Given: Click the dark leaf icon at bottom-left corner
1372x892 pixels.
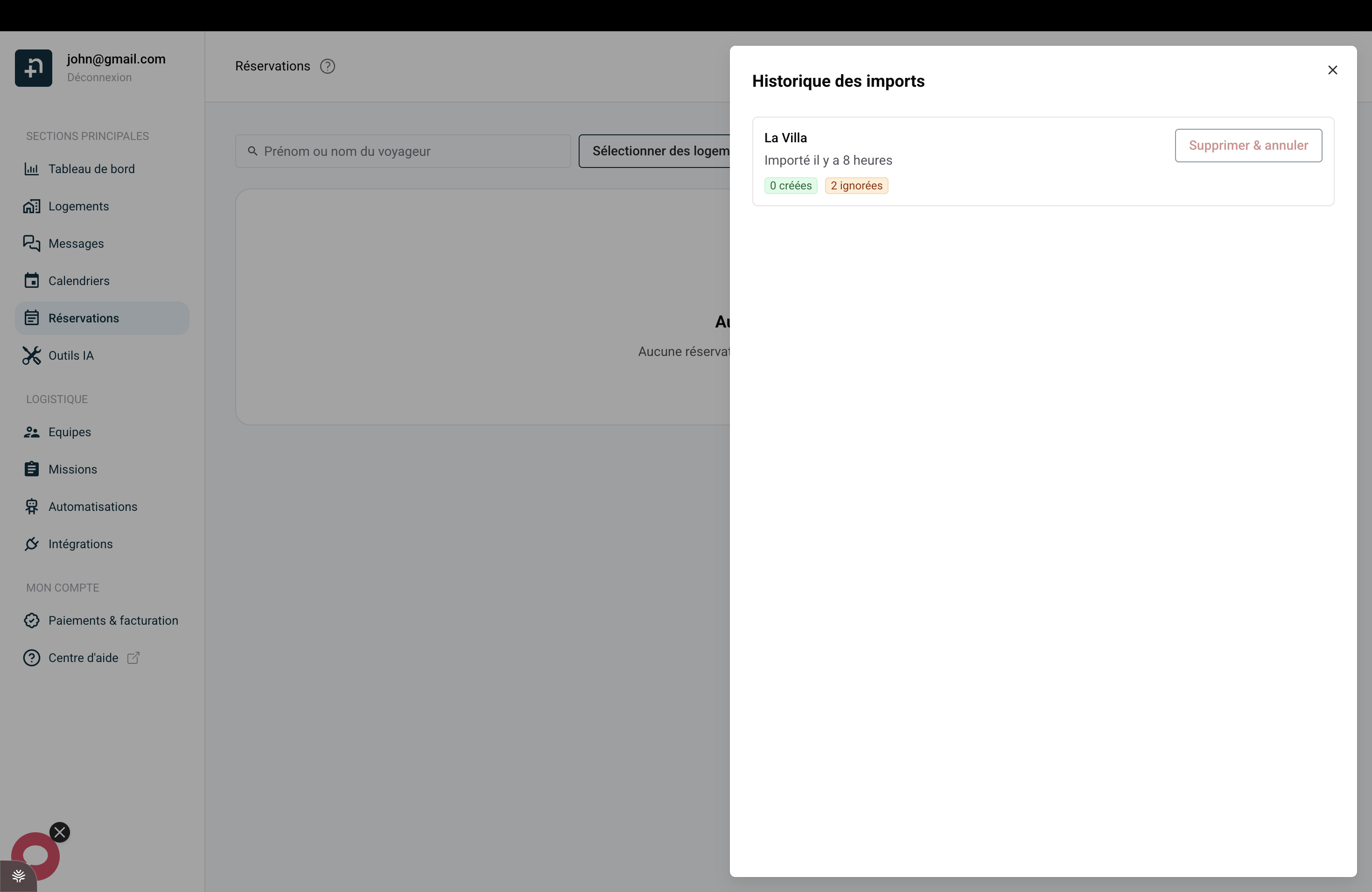Looking at the screenshot, I should click(x=19, y=877).
